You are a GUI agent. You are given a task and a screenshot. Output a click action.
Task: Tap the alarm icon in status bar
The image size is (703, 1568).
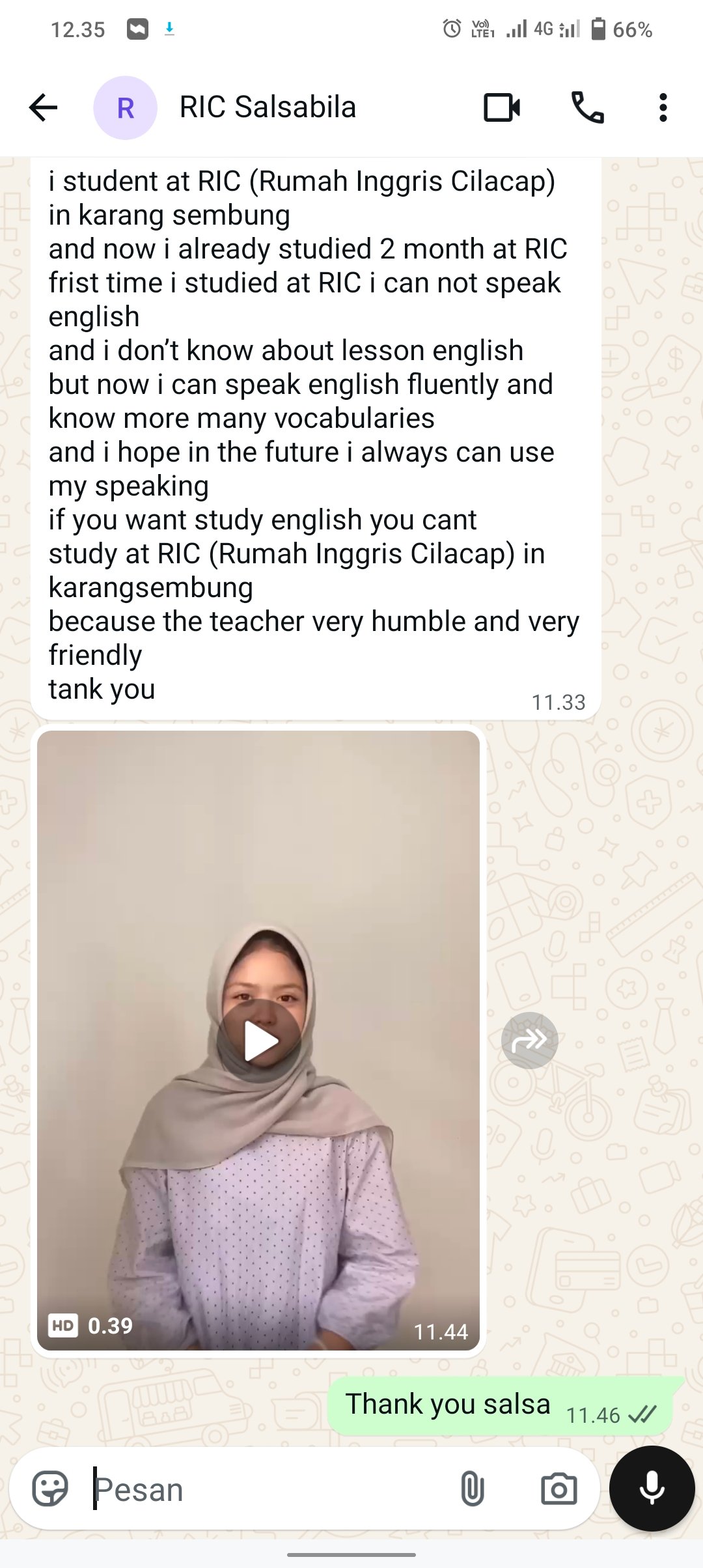pyautogui.click(x=452, y=29)
